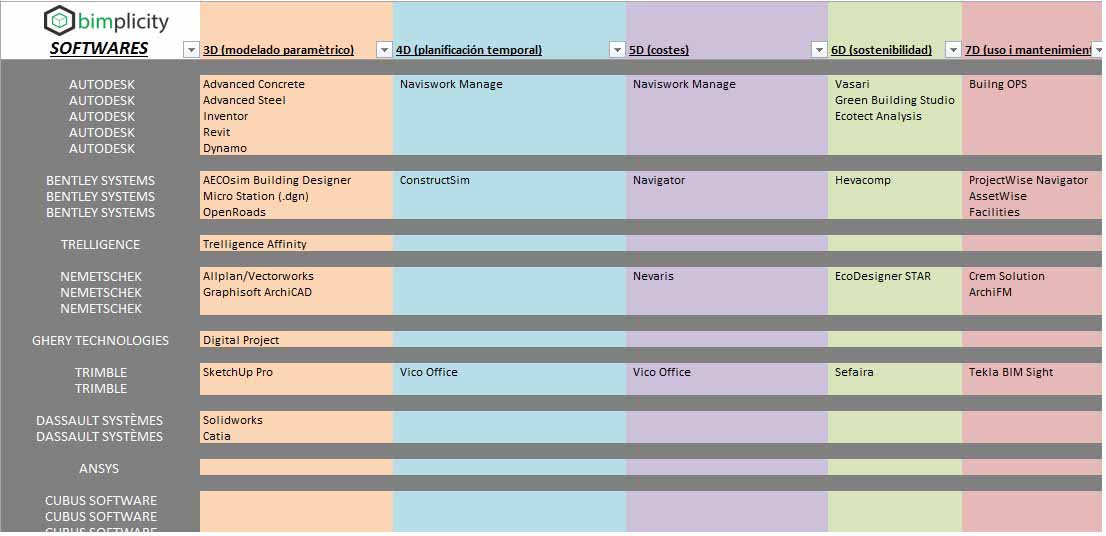Select the Ecotect Analysis cell
The height and width of the screenshot is (536, 1106).
click(x=878, y=116)
